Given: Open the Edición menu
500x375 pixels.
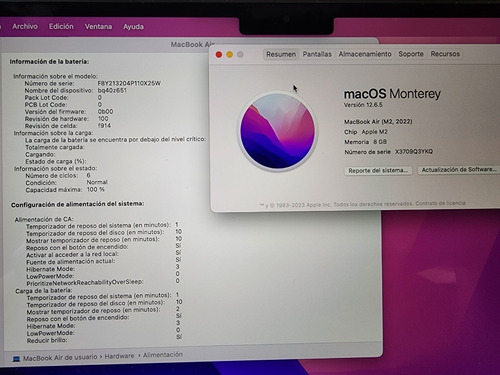Looking at the screenshot, I should click(61, 26).
